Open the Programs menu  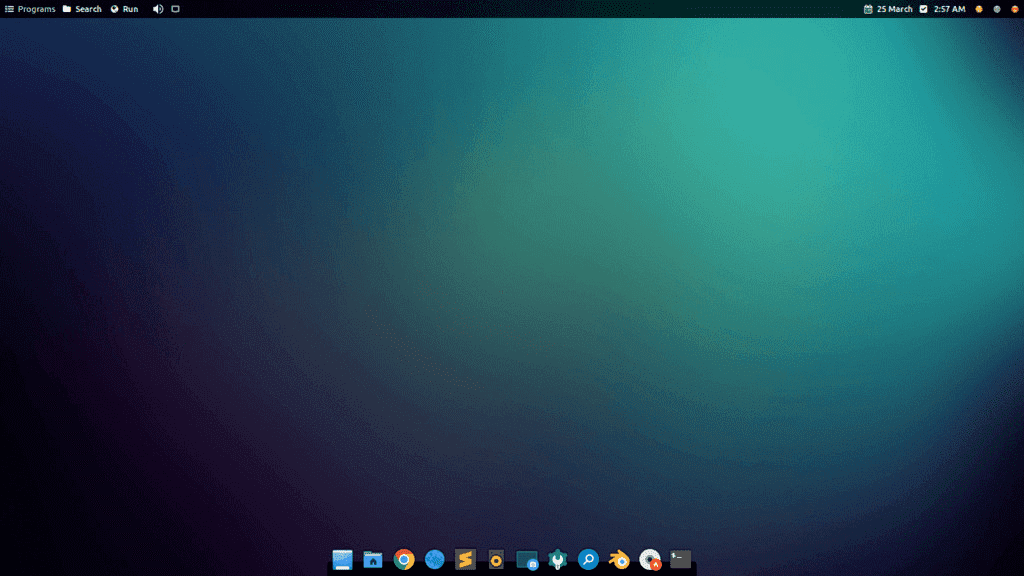(x=30, y=9)
